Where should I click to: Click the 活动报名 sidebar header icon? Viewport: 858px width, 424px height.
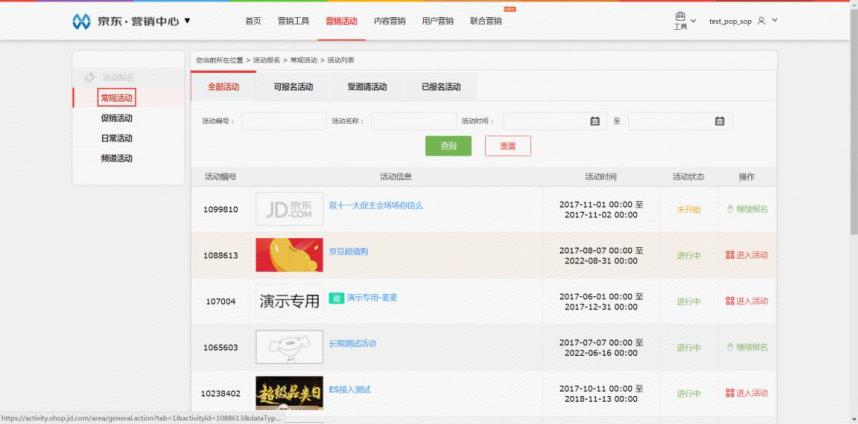click(x=89, y=77)
